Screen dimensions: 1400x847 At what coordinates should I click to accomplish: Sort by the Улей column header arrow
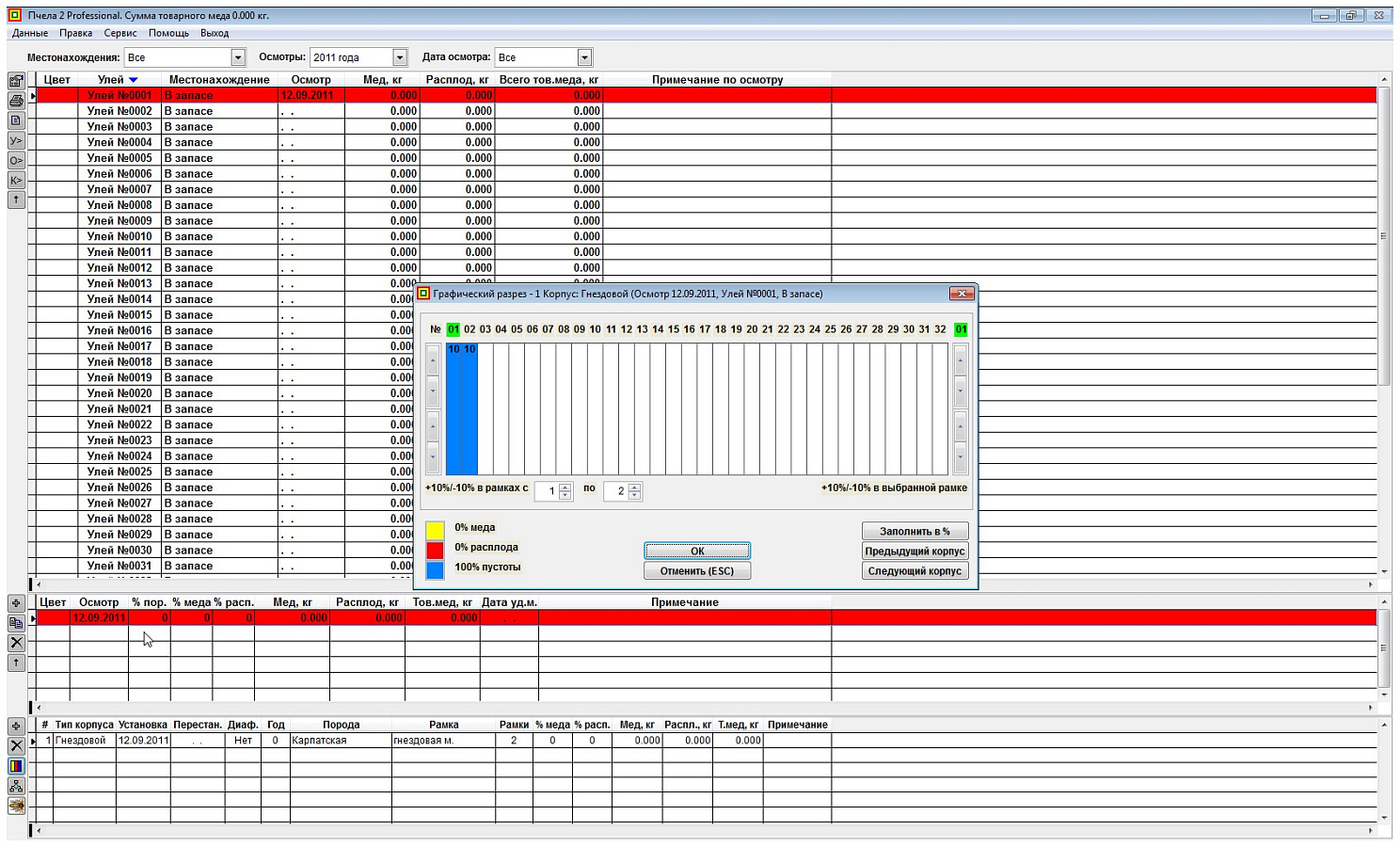tap(134, 80)
